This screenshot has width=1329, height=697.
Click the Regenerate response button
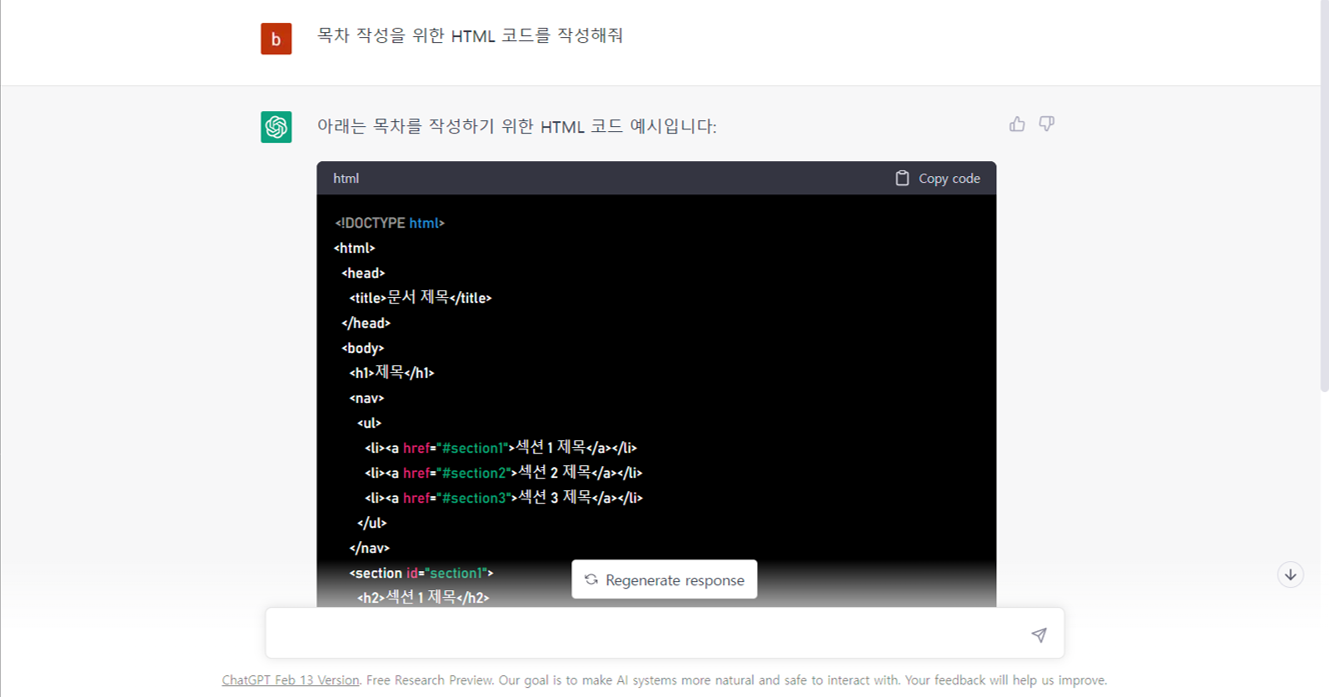(664, 579)
